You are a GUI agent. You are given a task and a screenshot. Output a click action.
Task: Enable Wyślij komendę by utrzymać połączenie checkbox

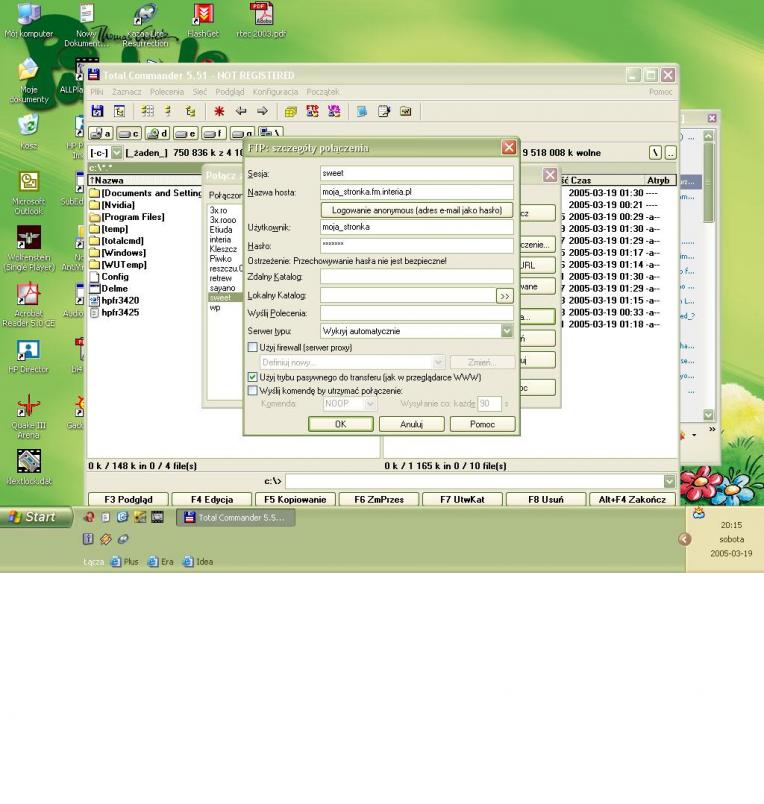pyautogui.click(x=252, y=390)
